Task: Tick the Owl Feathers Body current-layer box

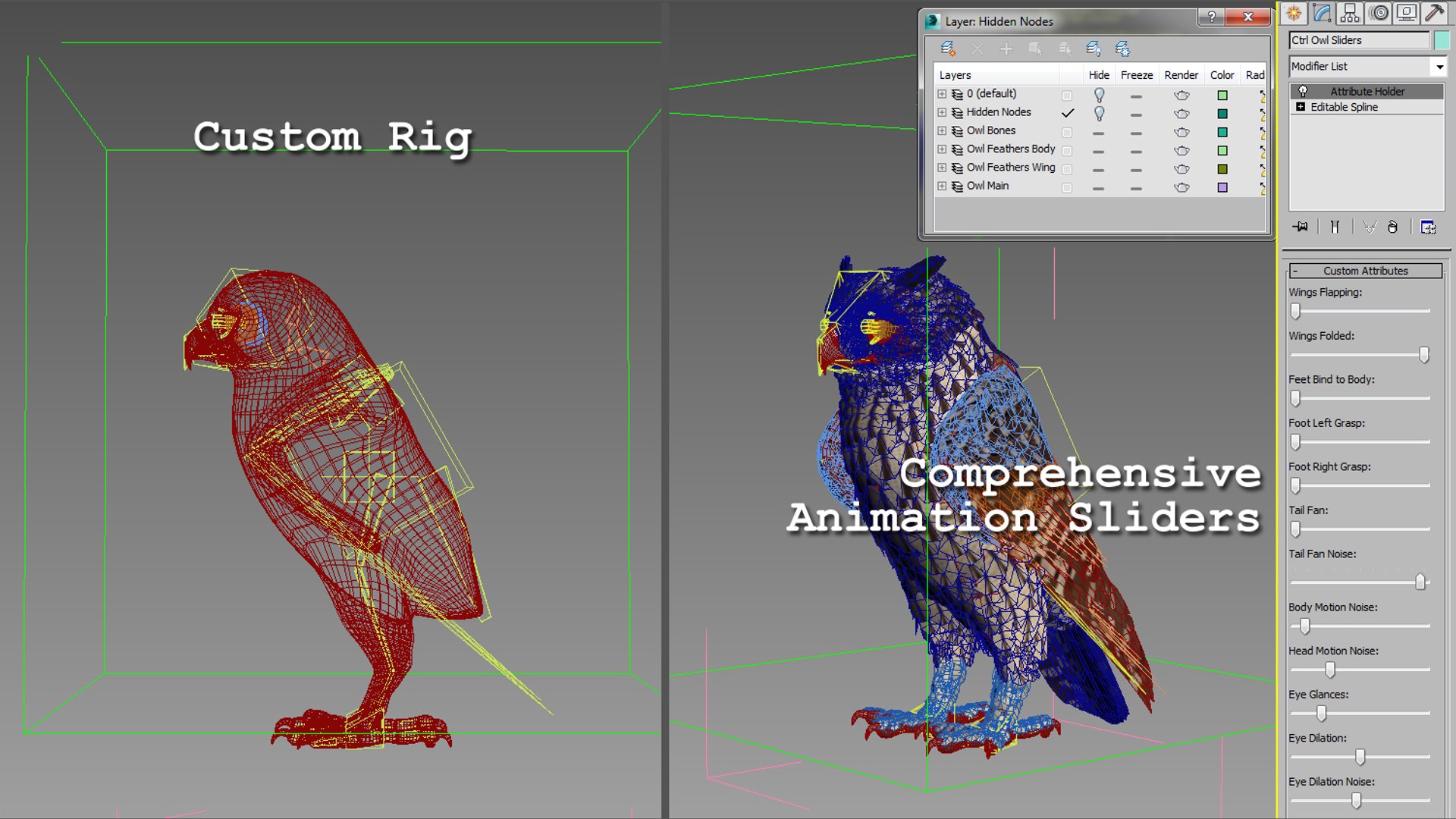Action: [x=1067, y=151]
